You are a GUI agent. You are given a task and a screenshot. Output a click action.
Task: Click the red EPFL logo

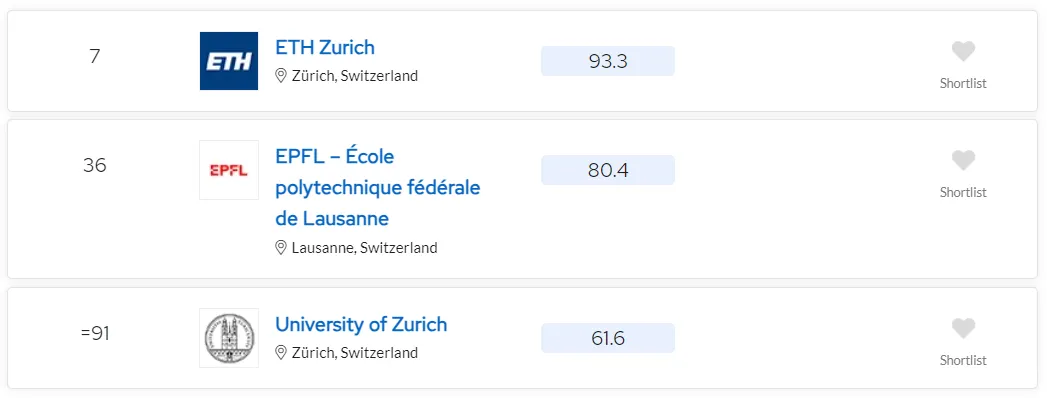coord(229,170)
